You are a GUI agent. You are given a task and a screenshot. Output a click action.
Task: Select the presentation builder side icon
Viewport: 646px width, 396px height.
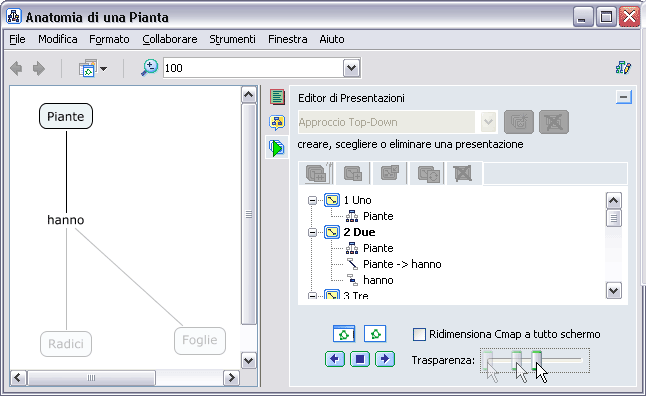point(277,148)
